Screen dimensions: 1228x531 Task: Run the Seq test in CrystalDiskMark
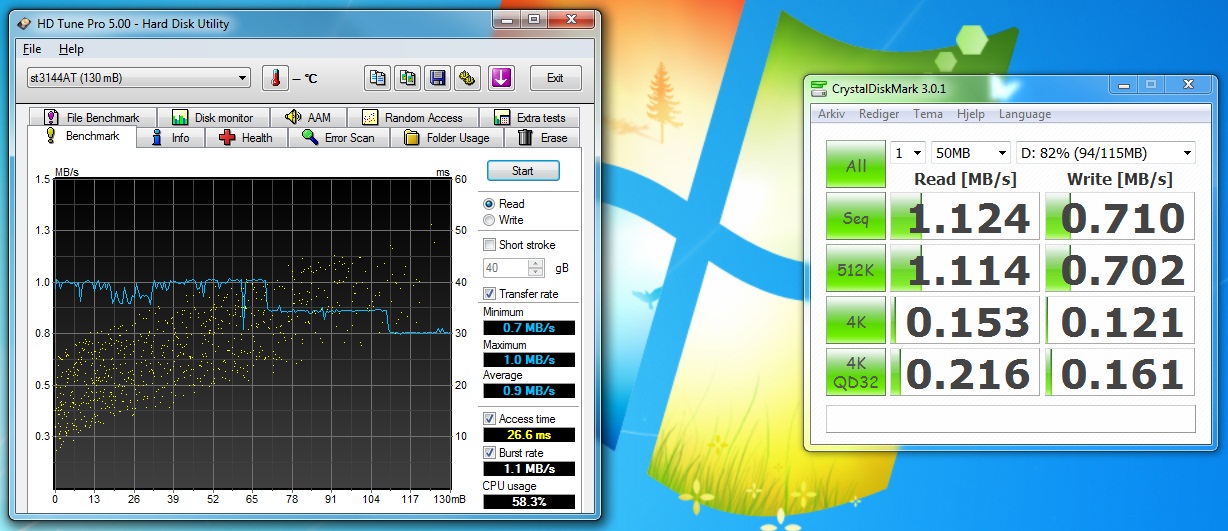[x=856, y=217]
